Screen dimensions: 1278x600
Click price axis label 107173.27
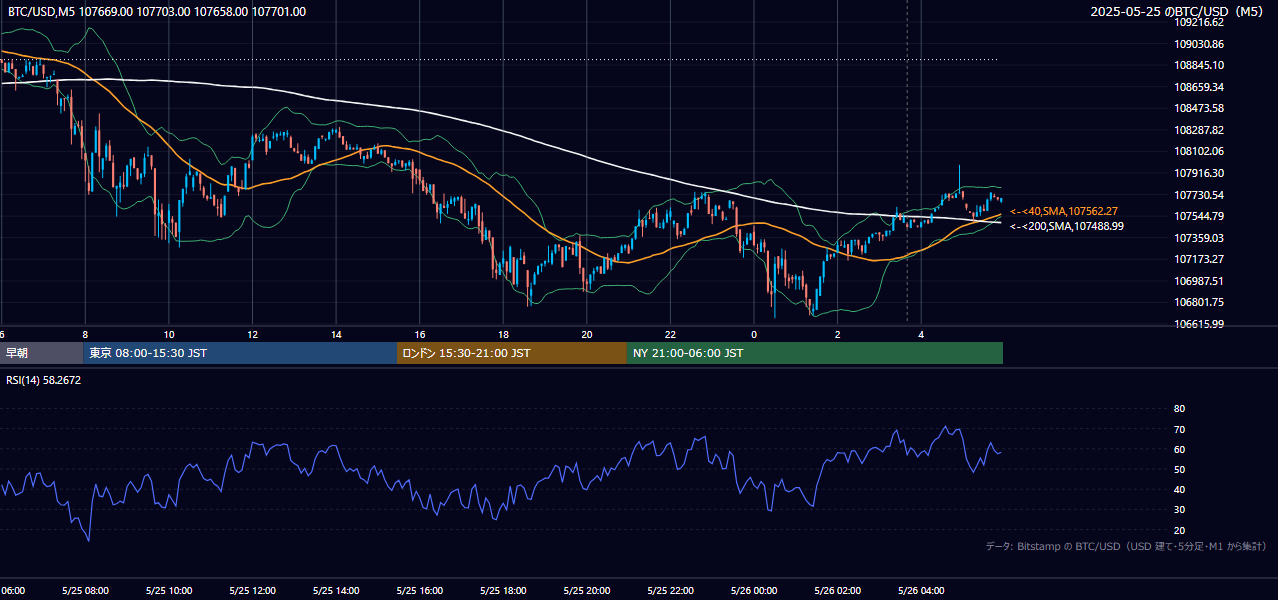point(1199,259)
